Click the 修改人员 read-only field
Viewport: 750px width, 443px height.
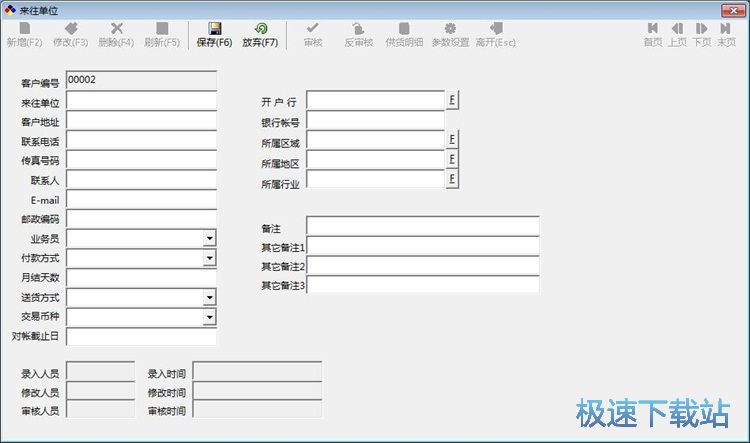click(100, 390)
